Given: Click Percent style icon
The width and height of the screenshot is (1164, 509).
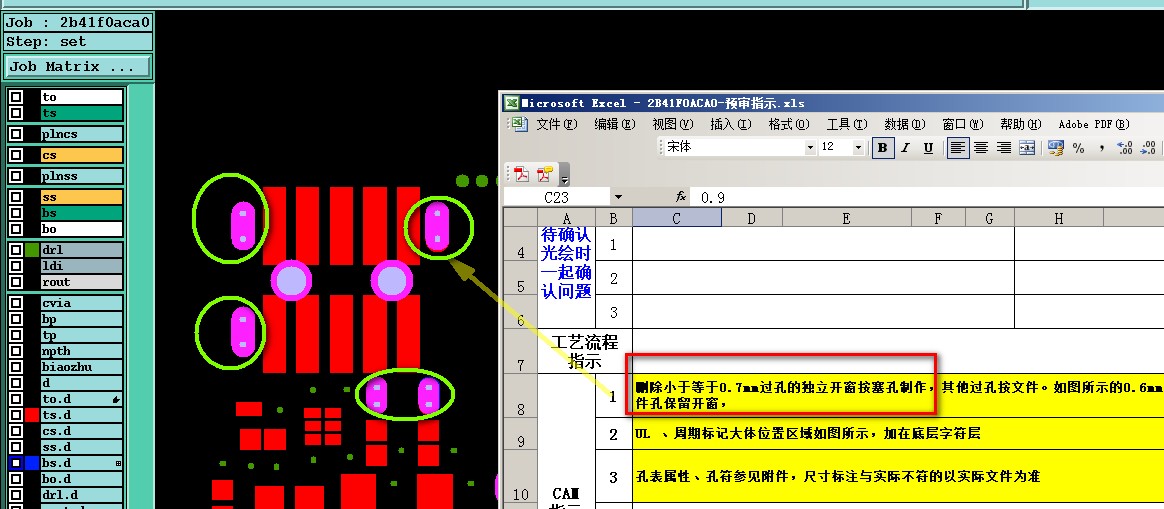Looking at the screenshot, I should point(1079,148).
